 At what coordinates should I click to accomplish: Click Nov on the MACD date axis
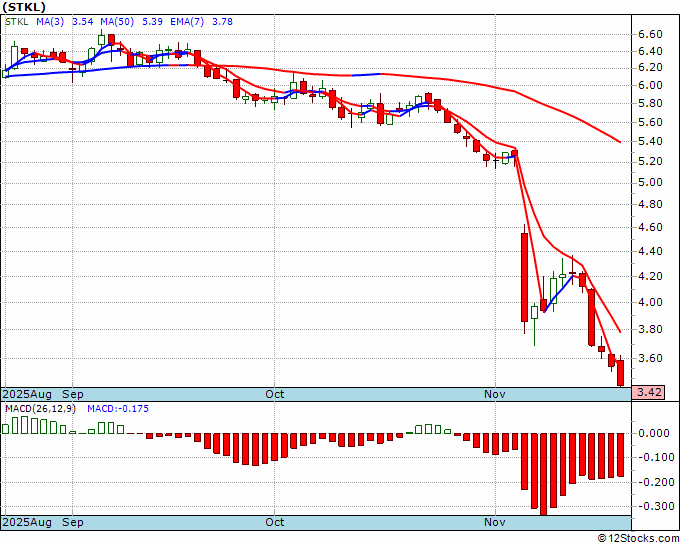coord(495,522)
